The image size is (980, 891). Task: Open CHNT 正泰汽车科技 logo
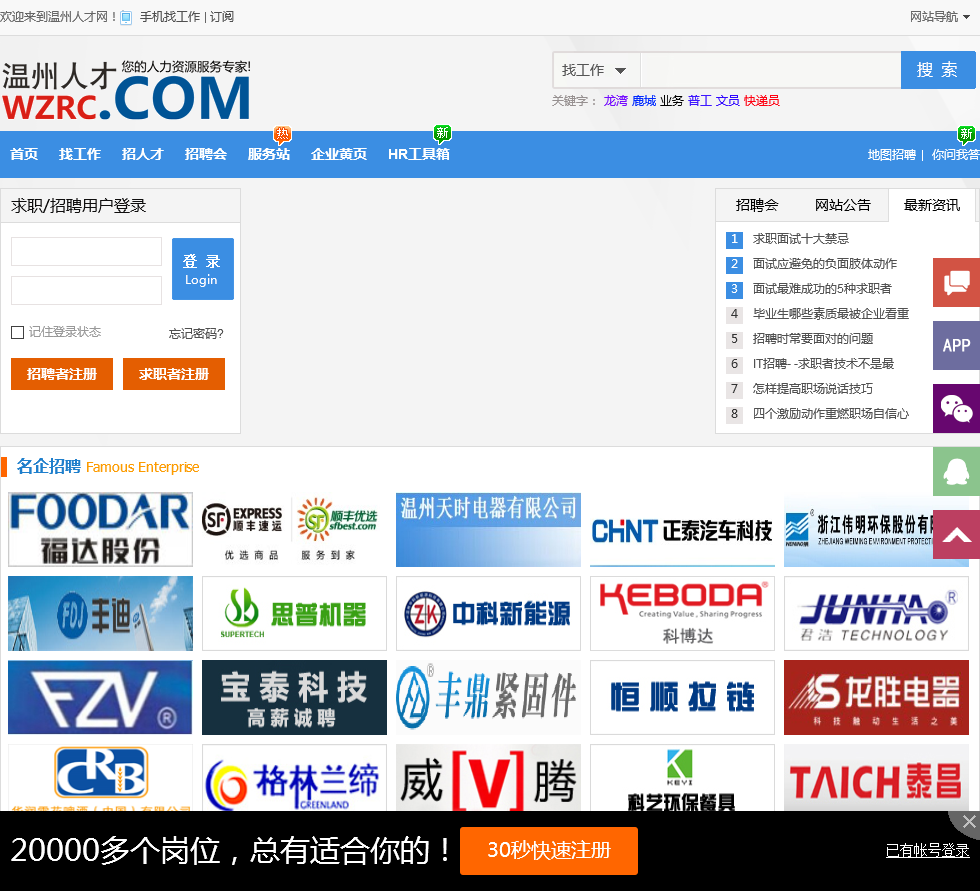click(682, 529)
